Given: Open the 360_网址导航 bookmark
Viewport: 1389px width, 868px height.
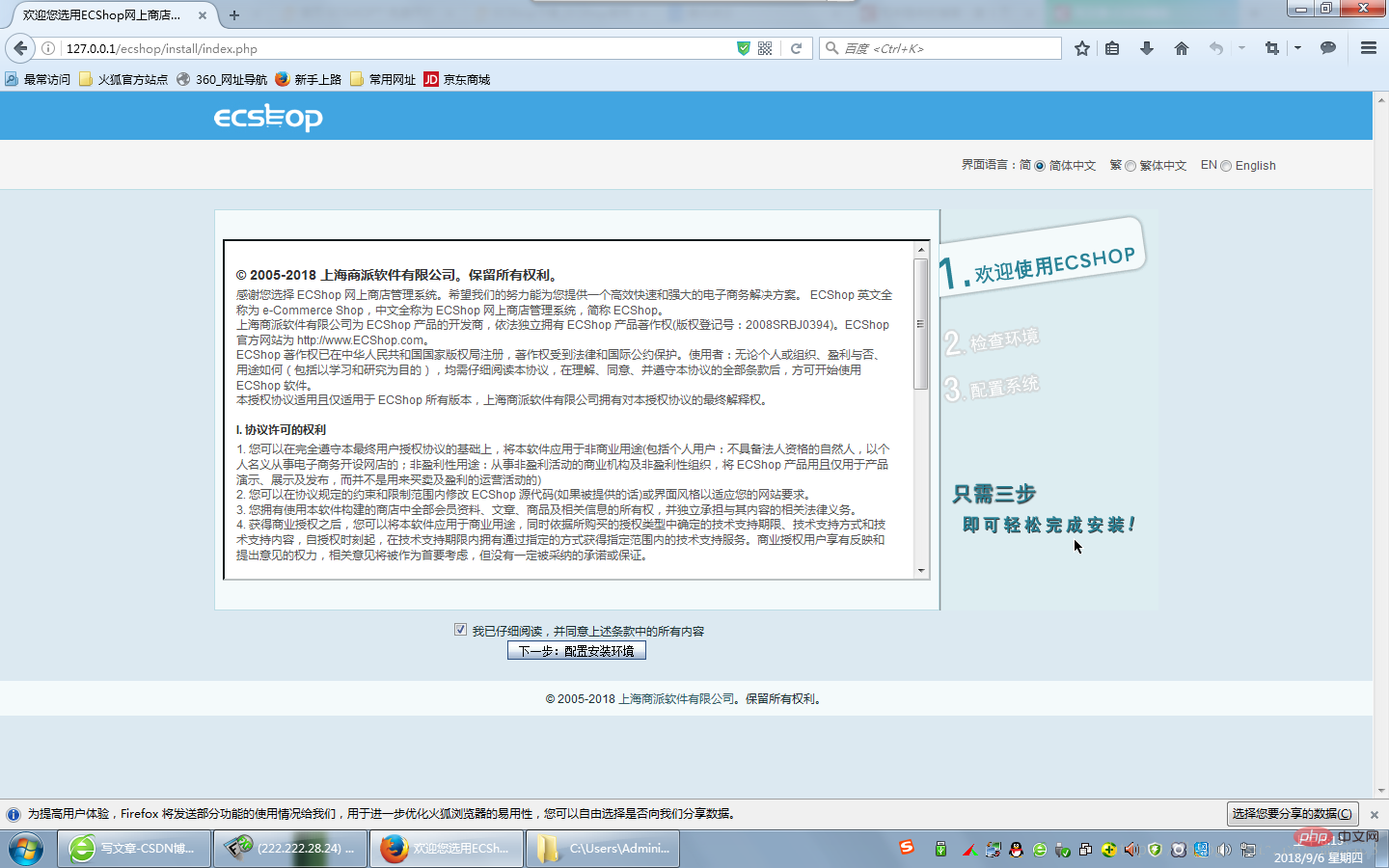Looking at the screenshot, I should pos(222,79).
